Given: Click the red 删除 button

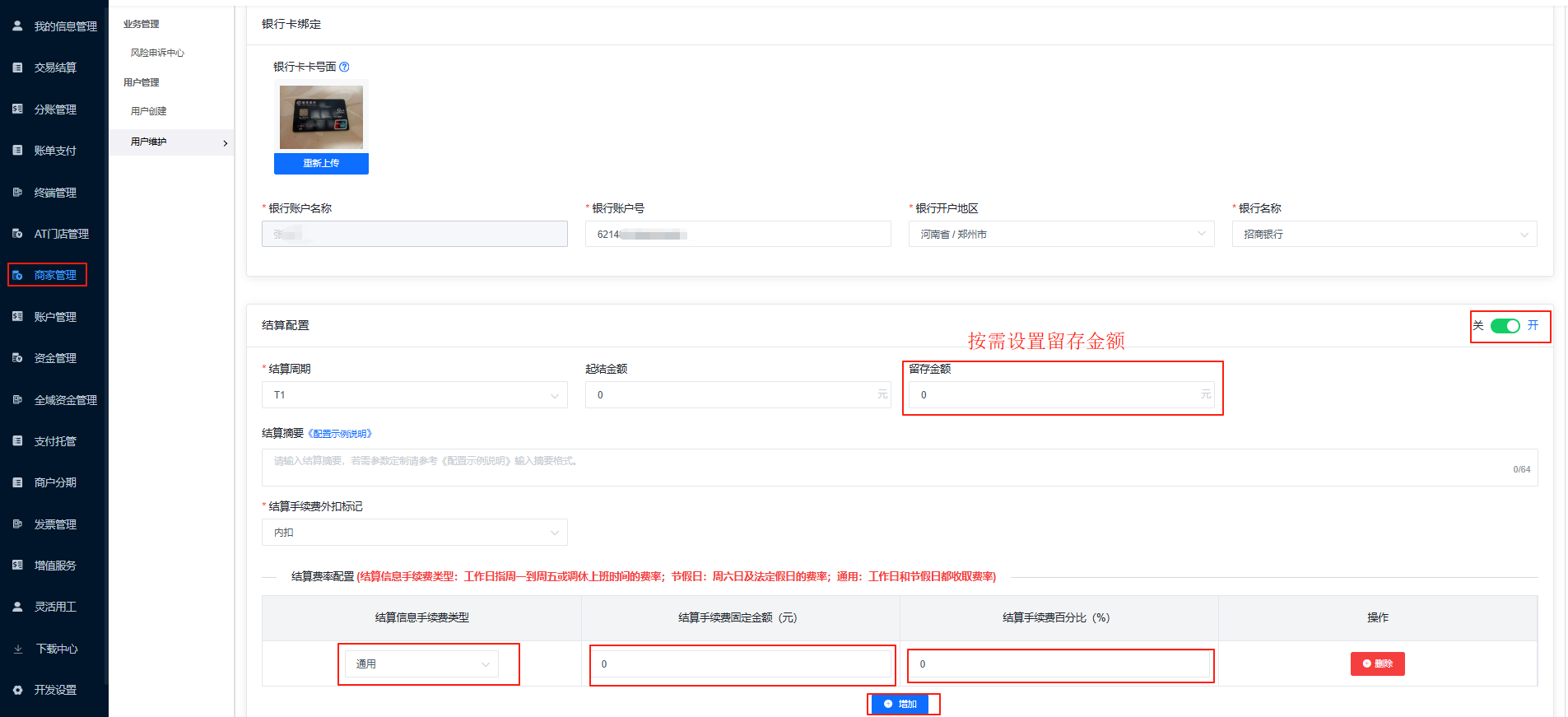Looking at the screenshot, I should pos(1377,663).
